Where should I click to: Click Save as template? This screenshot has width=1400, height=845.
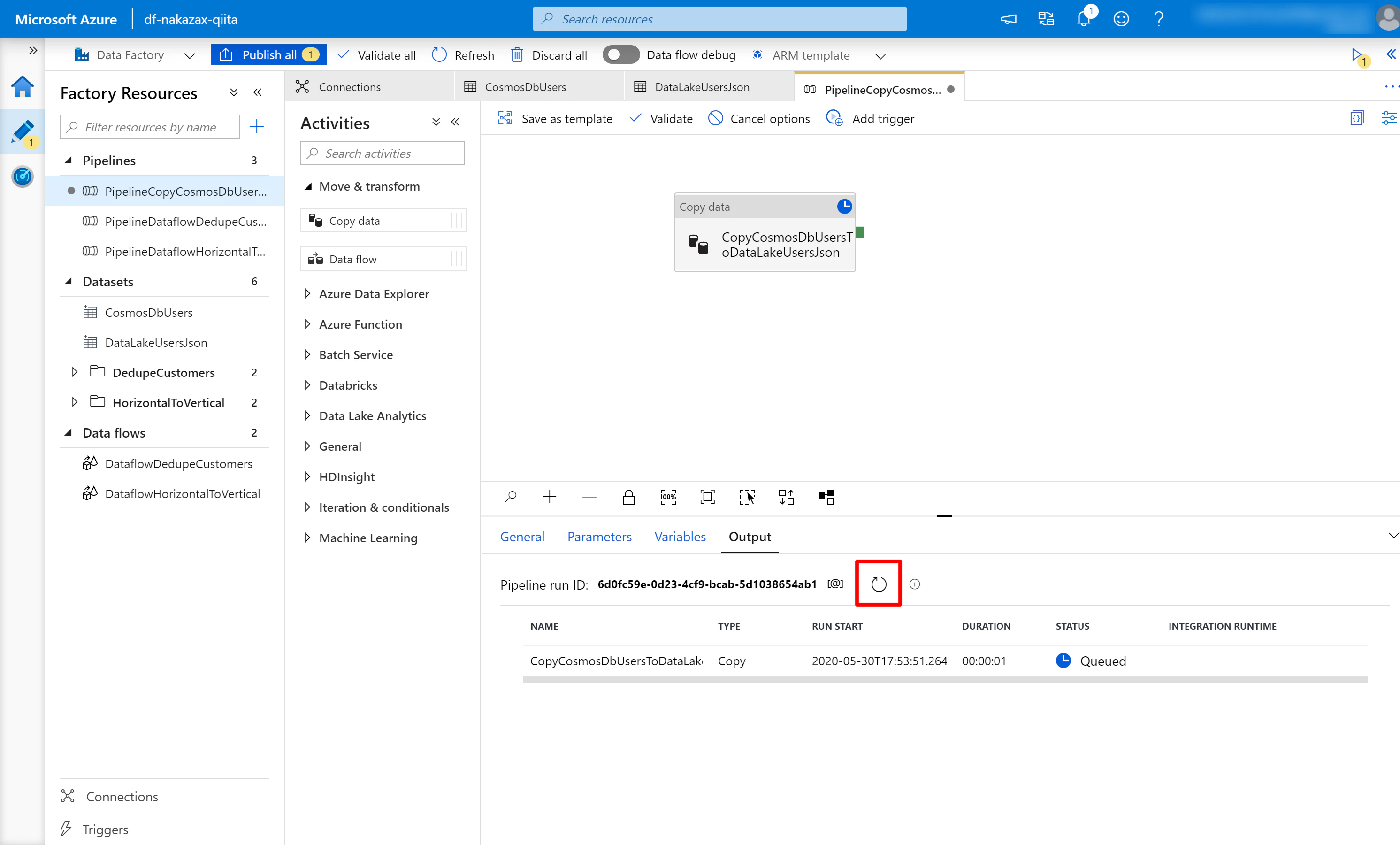click(555, 118)
